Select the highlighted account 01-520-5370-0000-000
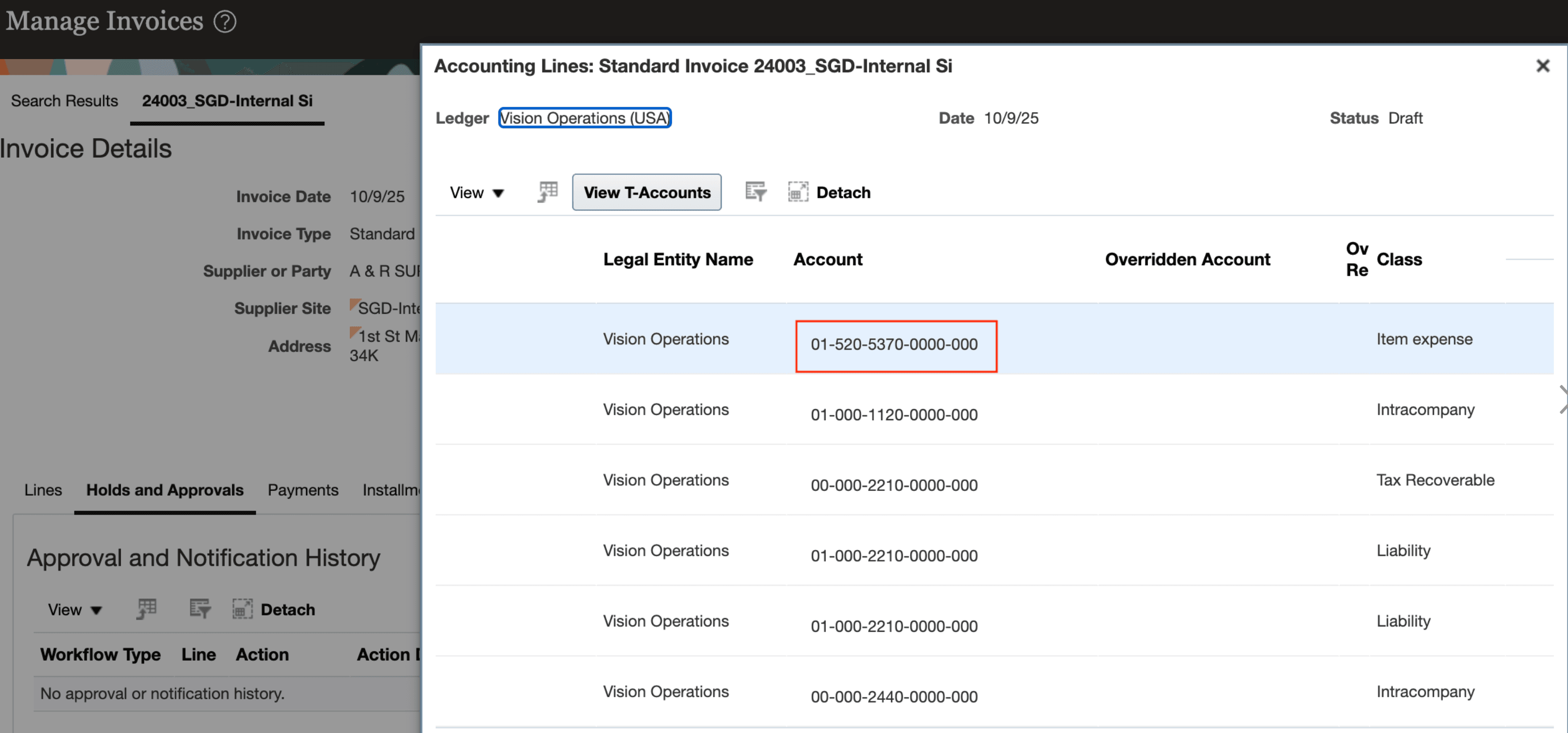 point(894,344)
